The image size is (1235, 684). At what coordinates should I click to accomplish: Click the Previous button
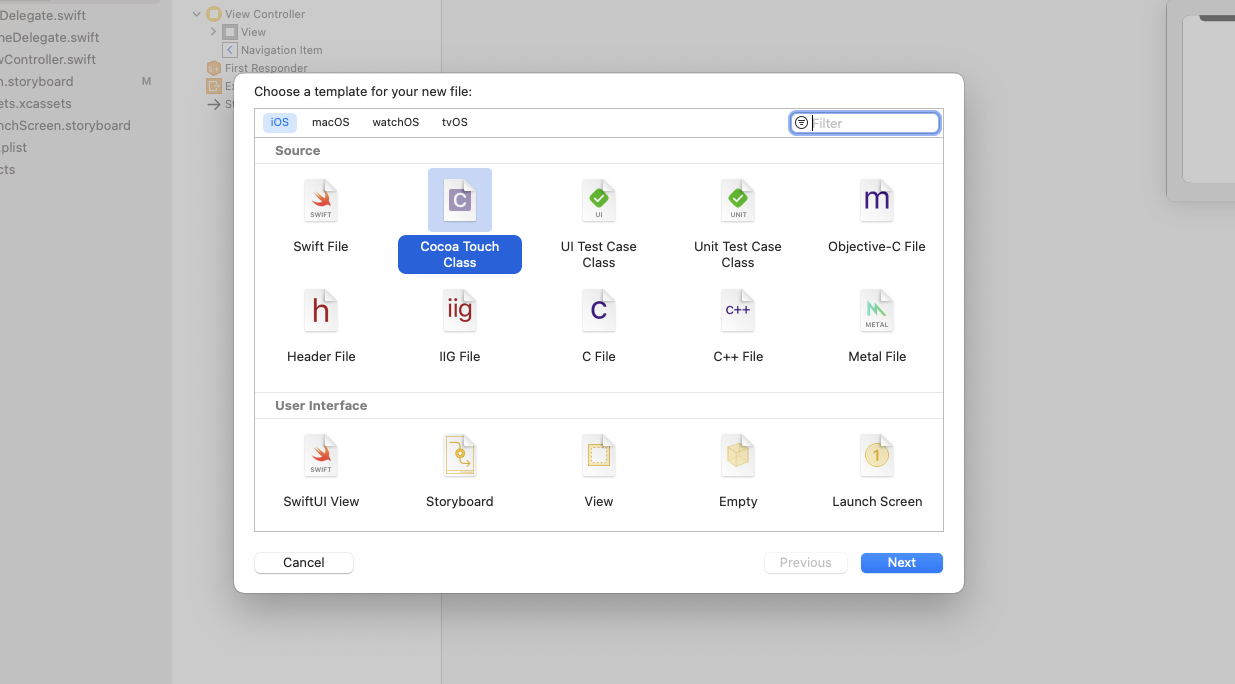(806, 563)
